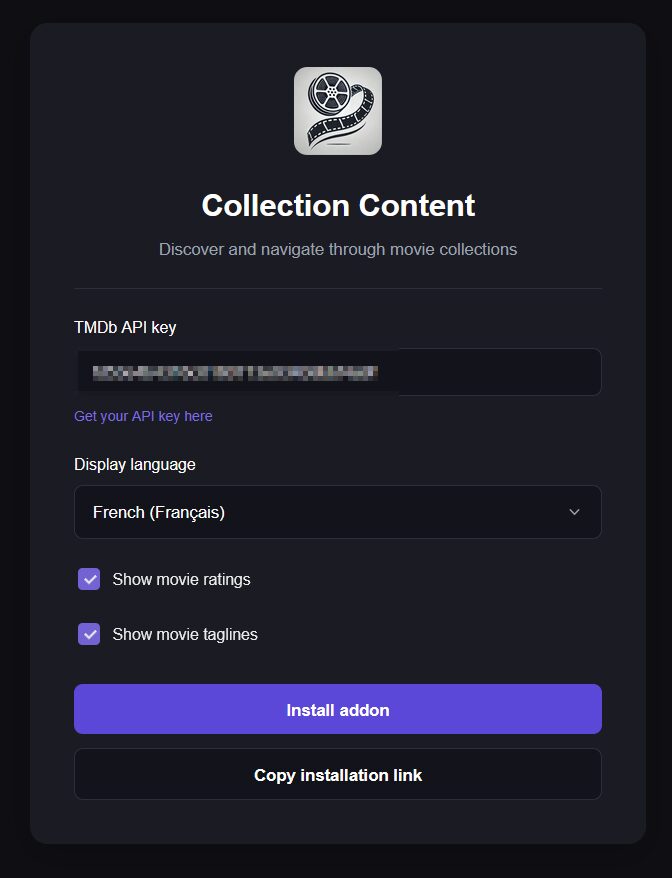The width and height of the screenshot is (672, 878).
Task: Click the chevron arrow in language selector
Action: click(x=574, y=512)
